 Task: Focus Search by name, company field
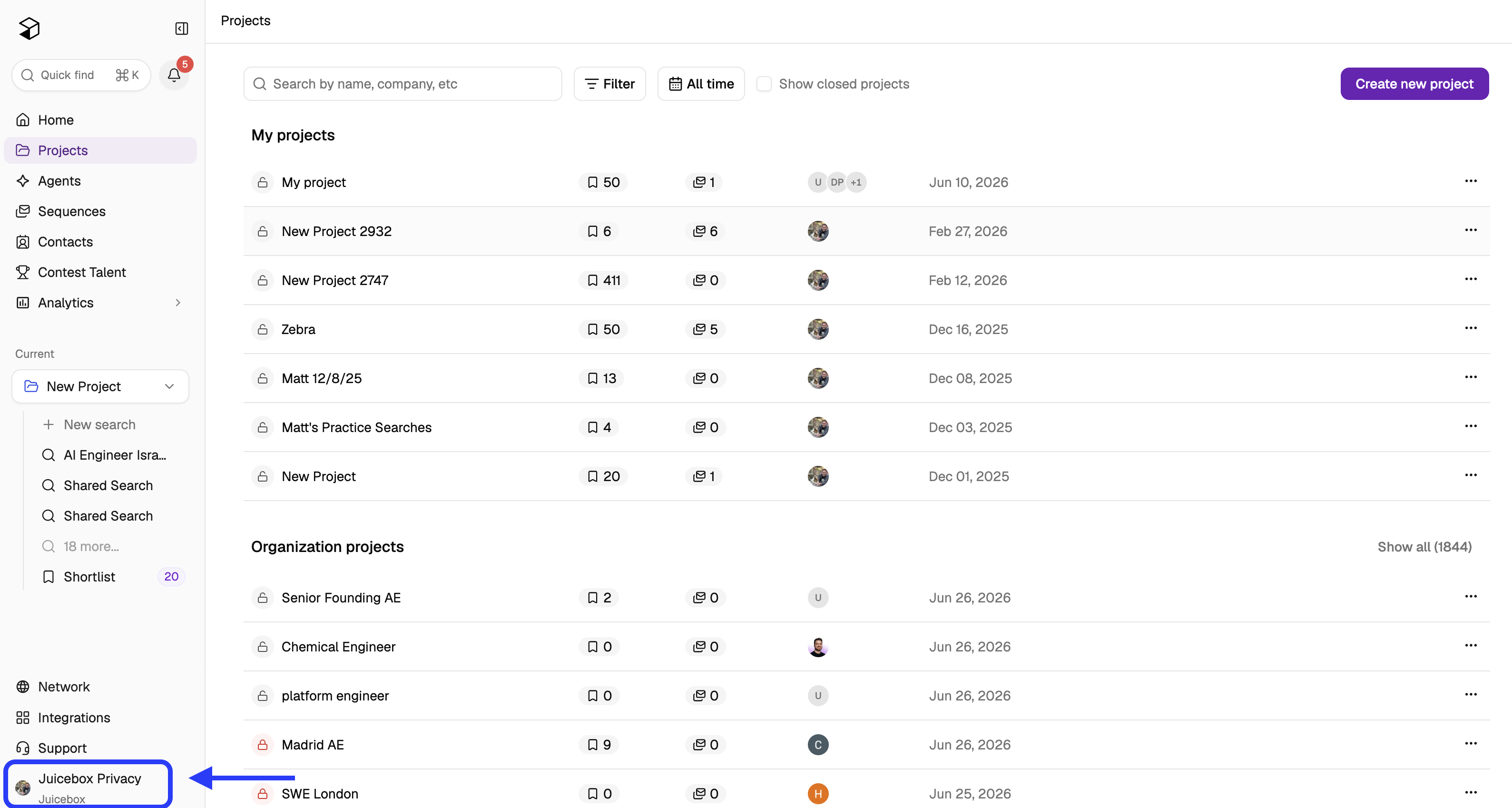coord(403,84)
